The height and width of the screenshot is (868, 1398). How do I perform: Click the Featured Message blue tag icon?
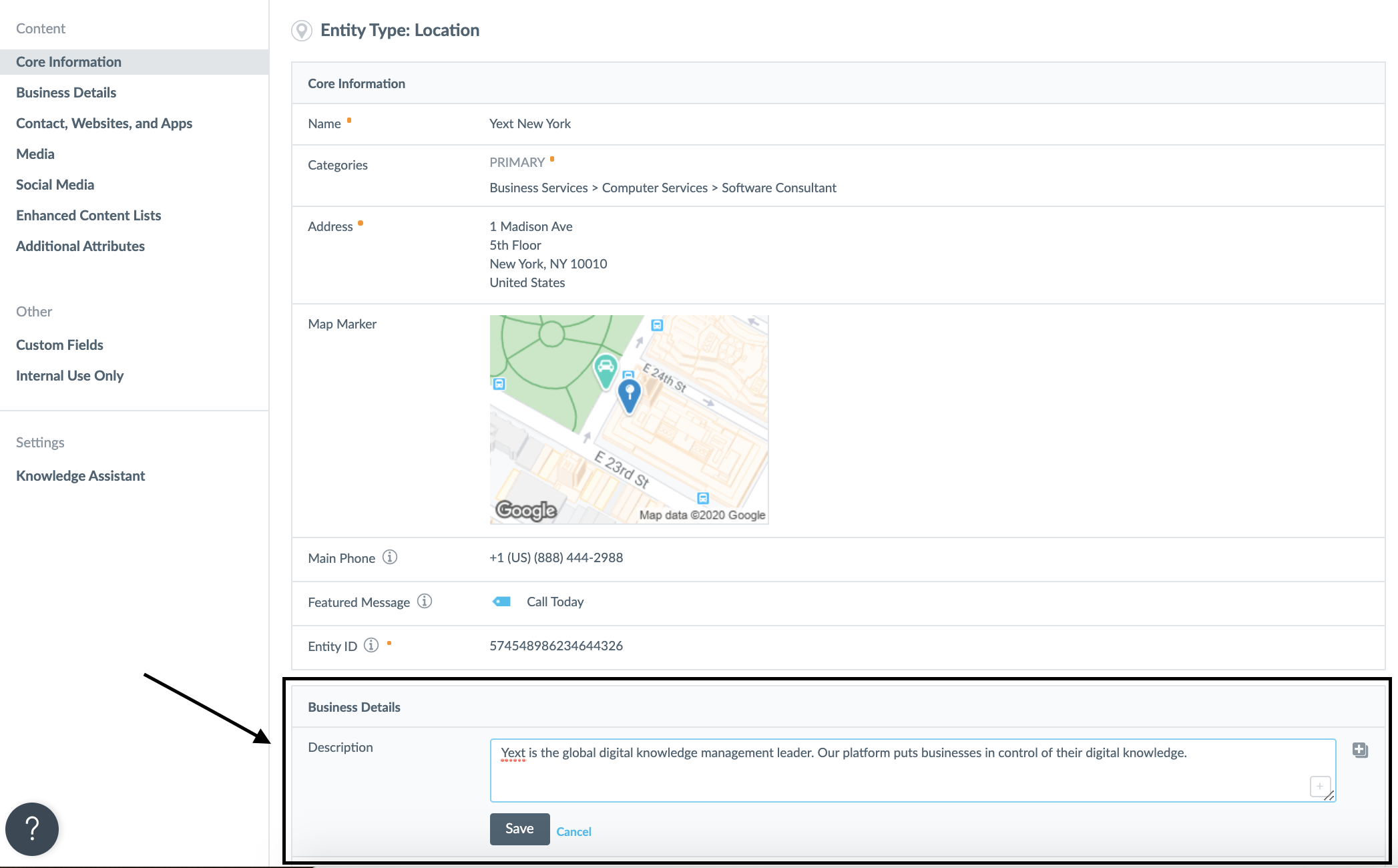pos(501,602)
